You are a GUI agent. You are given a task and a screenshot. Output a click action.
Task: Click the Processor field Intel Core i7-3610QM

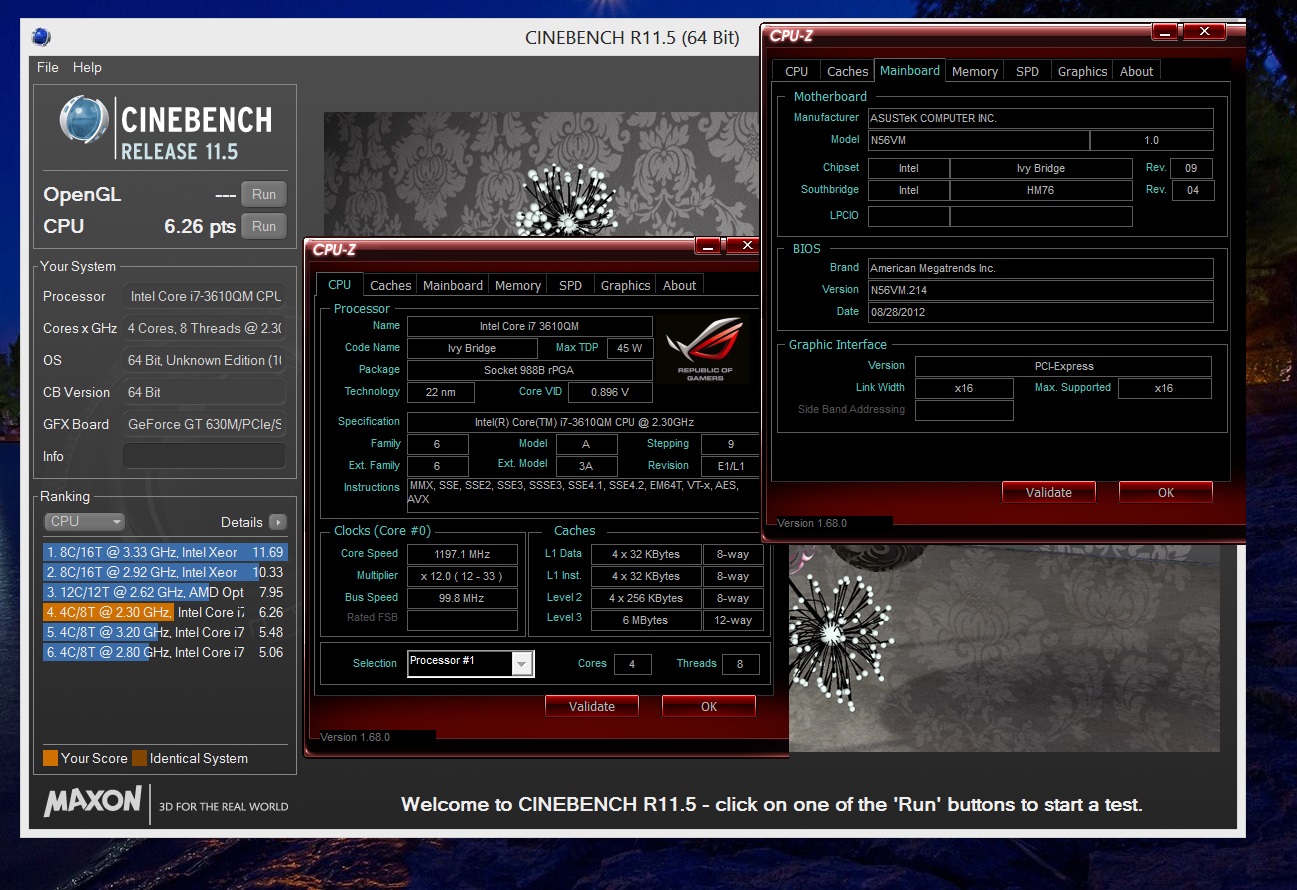(204, 296)
